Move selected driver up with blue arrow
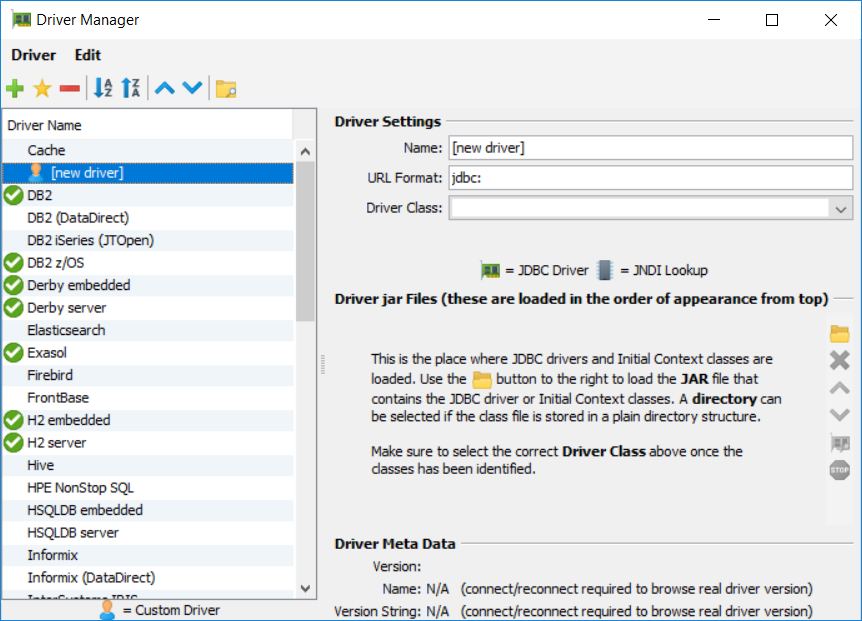The height and width of the screenshot is (621, 862). click(165, 88)
